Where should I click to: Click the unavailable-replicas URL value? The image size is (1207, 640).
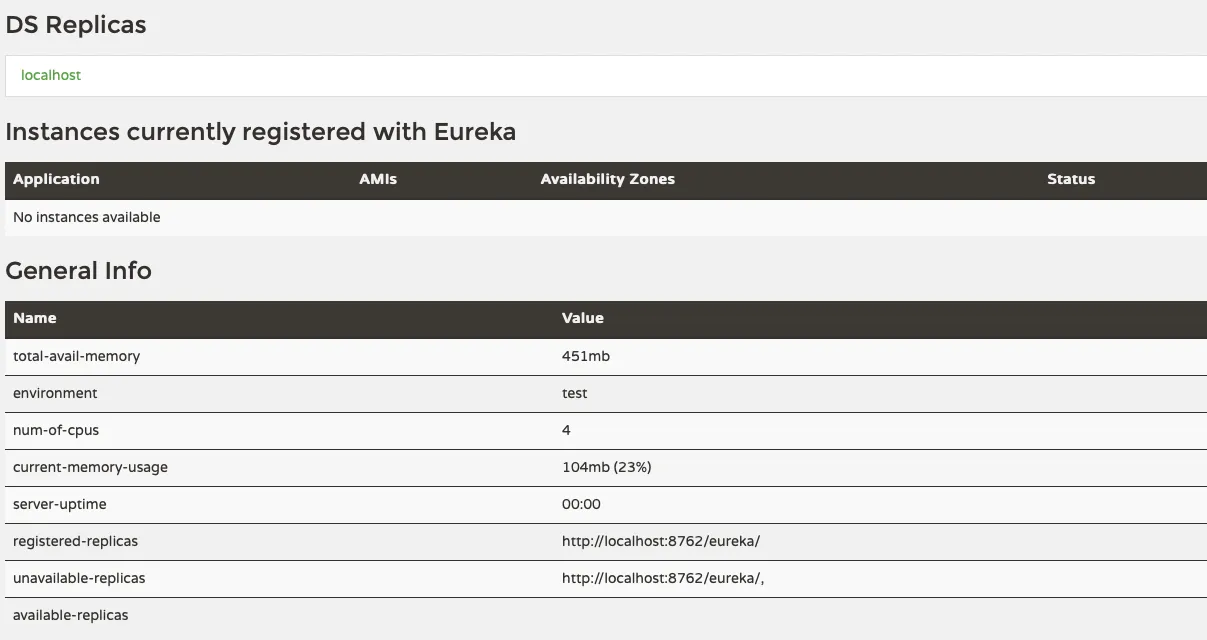pos(663,578)
